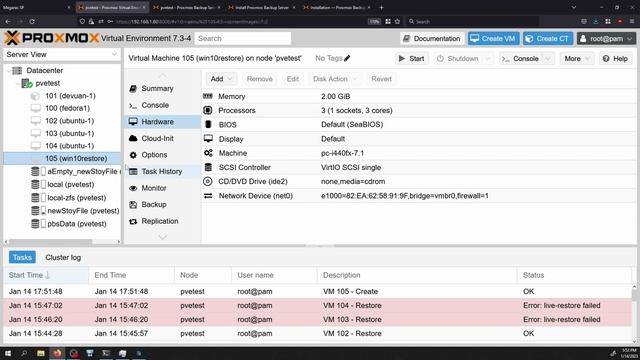
Task: Open the root@pam user menu
Action: point(607,39)
